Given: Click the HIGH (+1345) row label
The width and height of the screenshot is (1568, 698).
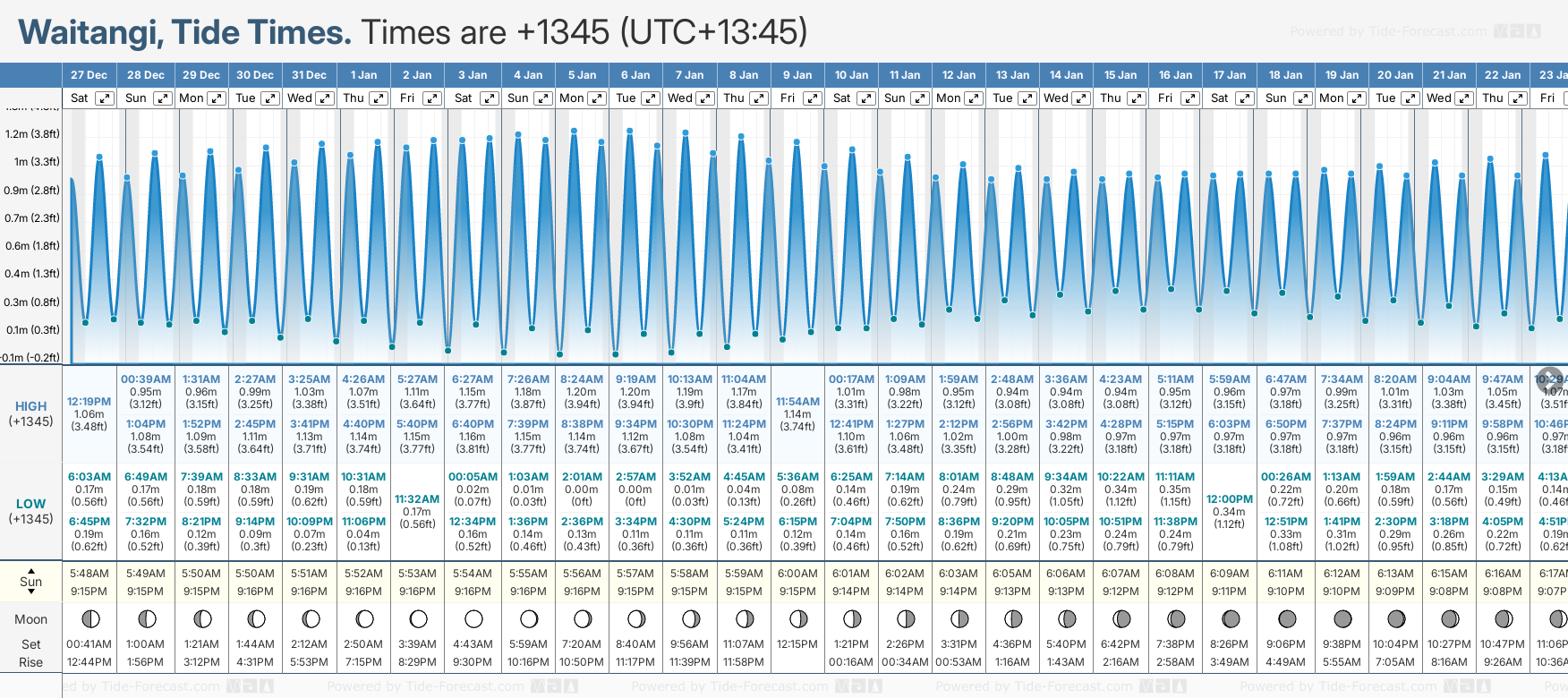Looking at the screenshot, I should pos(31,413).
